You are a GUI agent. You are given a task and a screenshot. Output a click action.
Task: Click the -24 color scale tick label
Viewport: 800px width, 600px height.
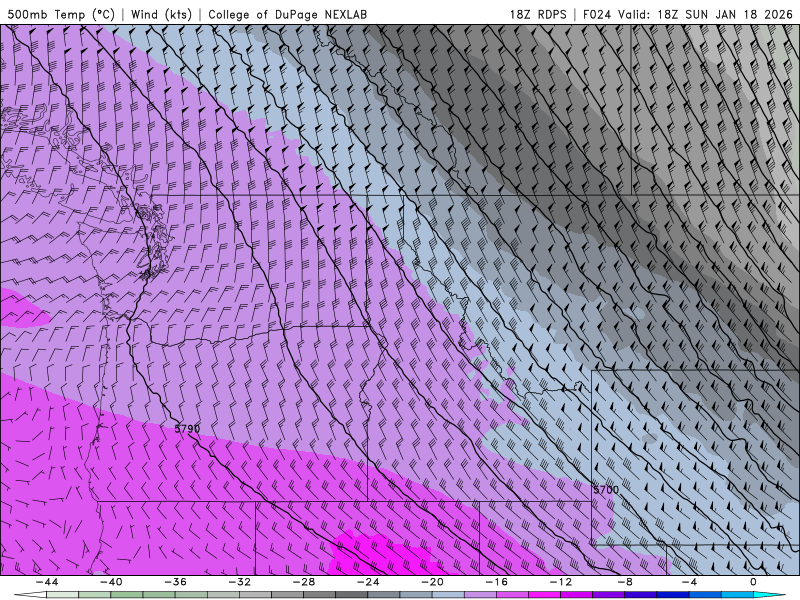pos(368,582)
